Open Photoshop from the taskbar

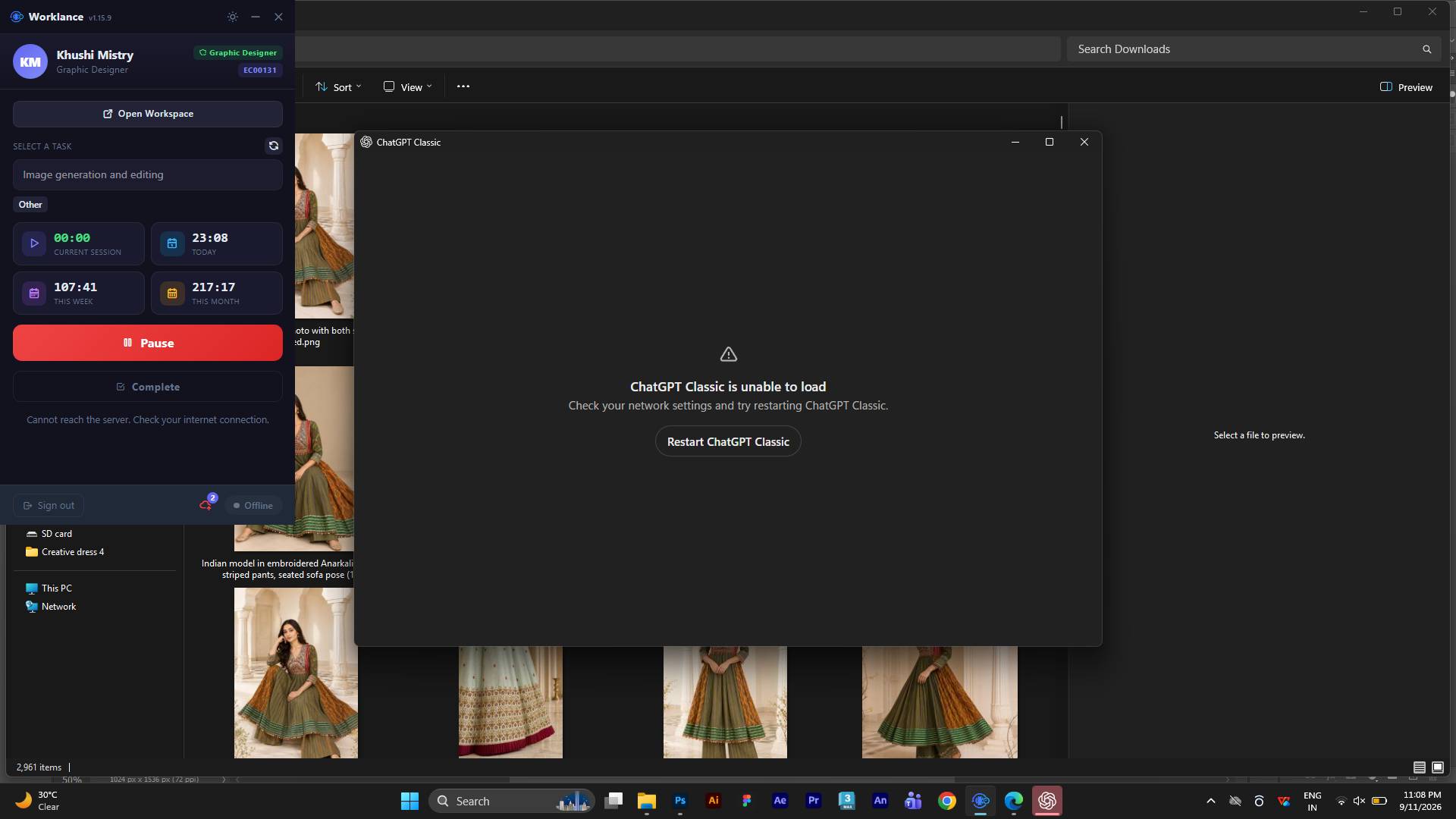point(680,801)
